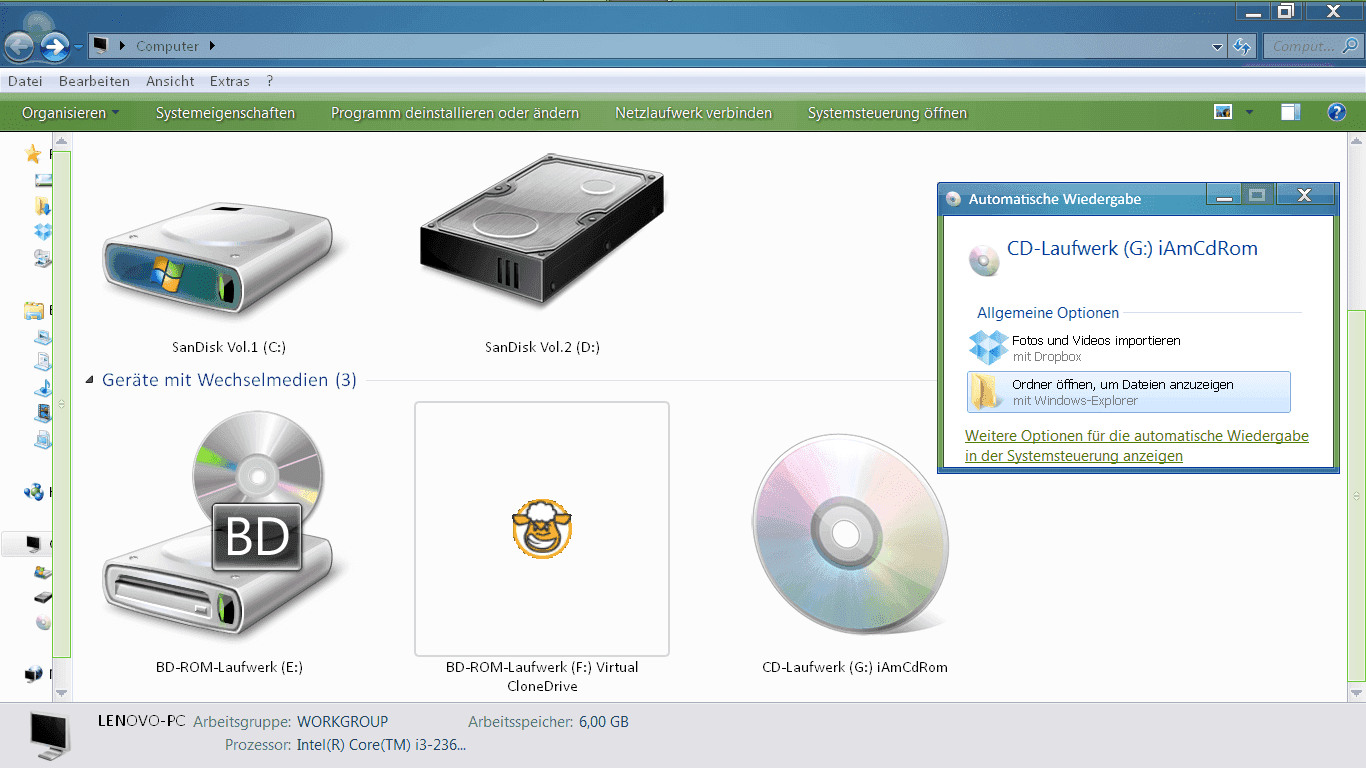
Task: Open Weitere Optionen für automatische Wiedergabe link
Action: tap(1137, 446)
